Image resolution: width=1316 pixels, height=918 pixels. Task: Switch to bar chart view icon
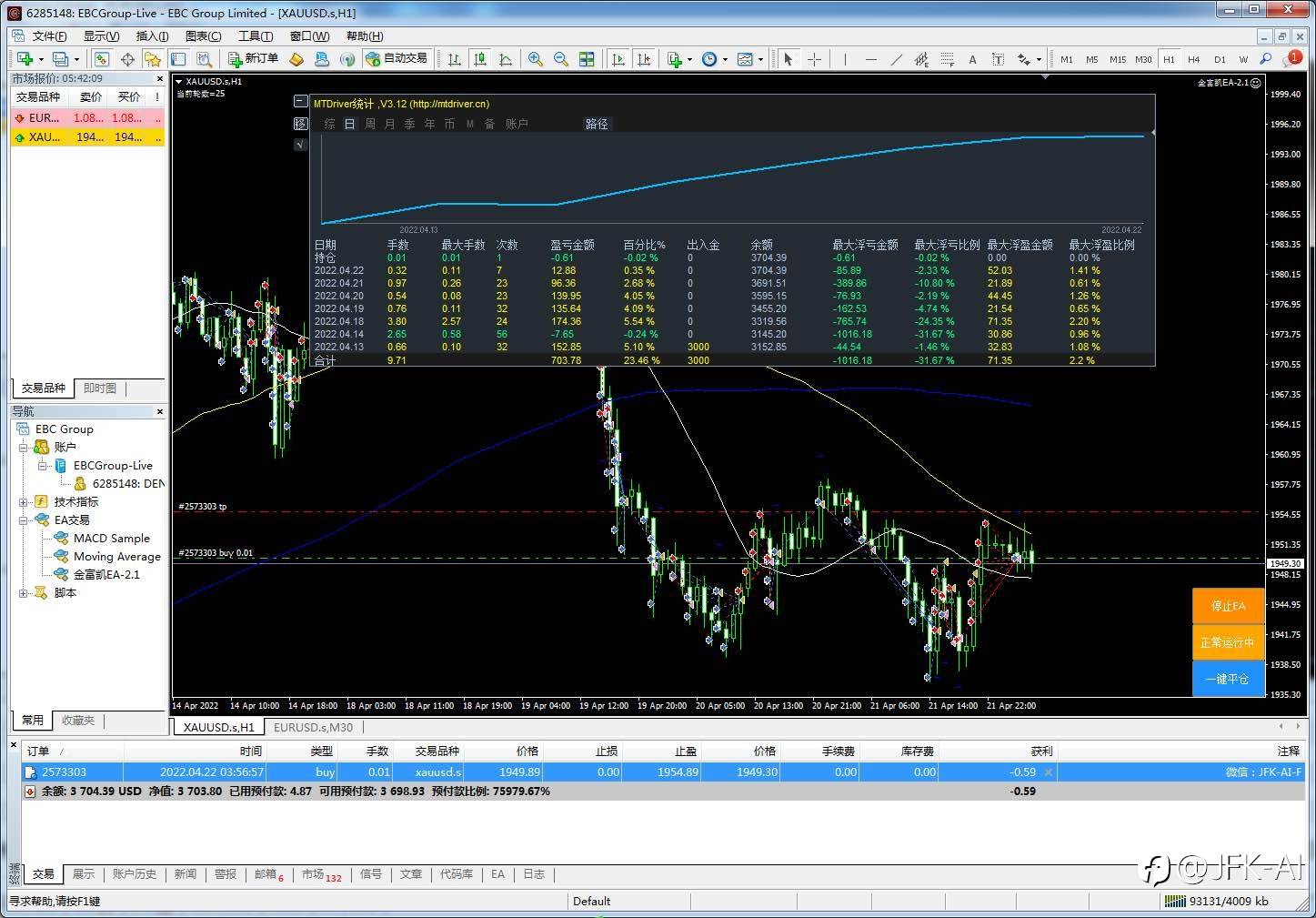click(454, 59)
